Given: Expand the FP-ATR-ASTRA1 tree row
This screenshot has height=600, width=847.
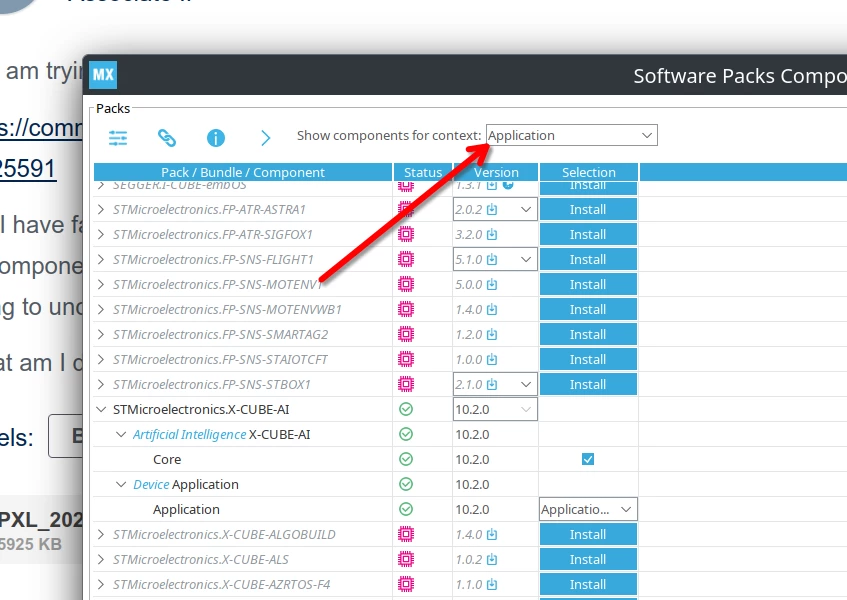Looking at the screenshot, I should pyautogui.click(x=101, y=210).
